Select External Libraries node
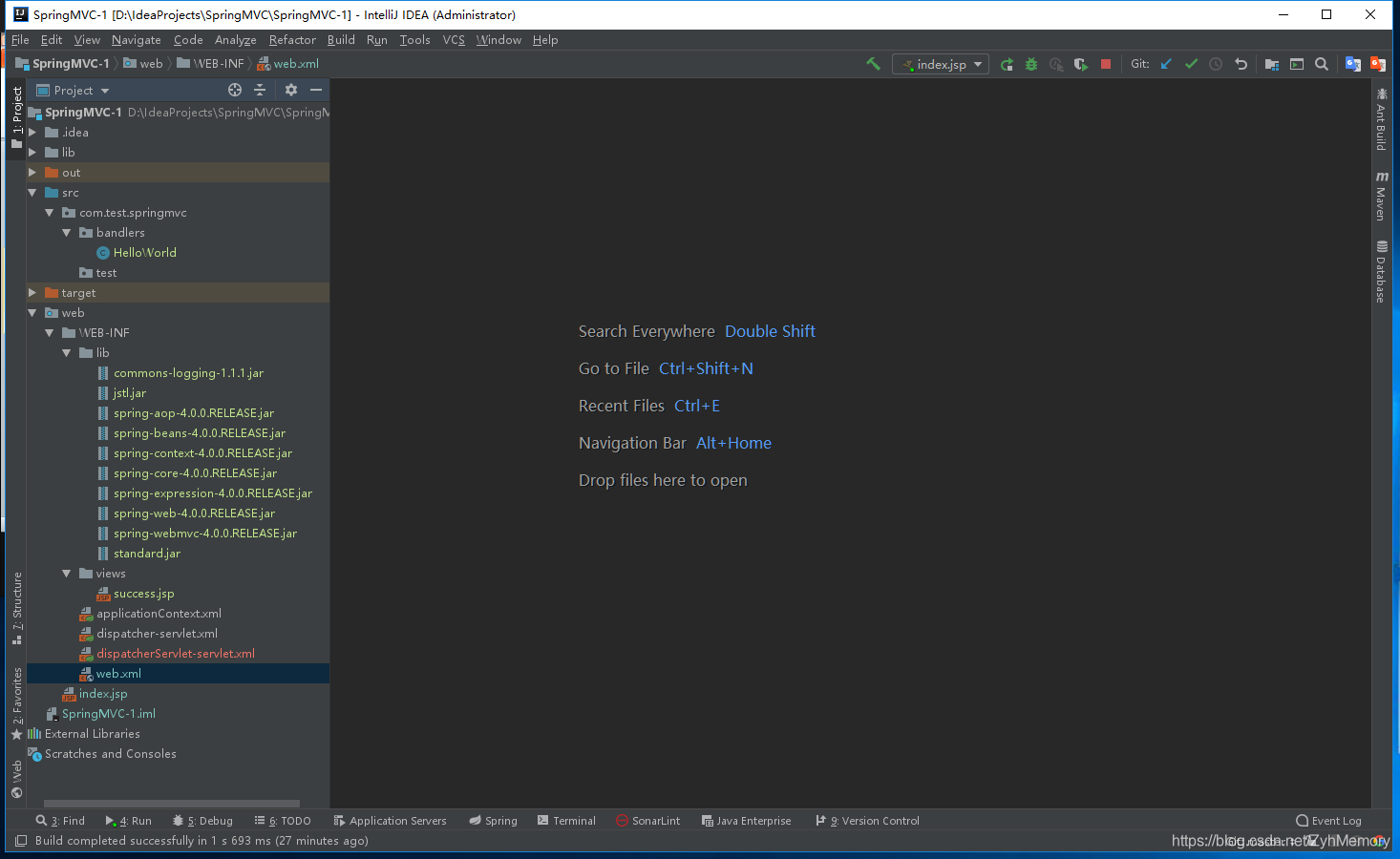The width and height of the screenshot is (1400, 859). click(x=92, y=734)
